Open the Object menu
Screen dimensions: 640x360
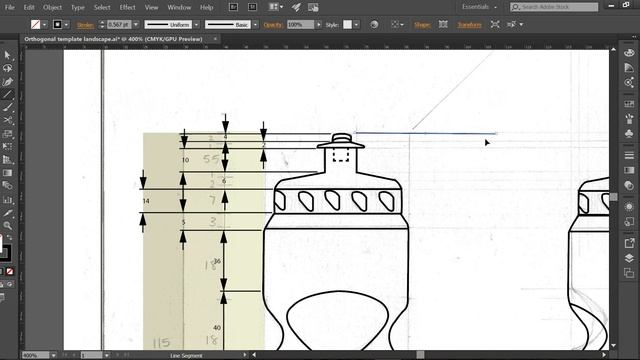52,7
